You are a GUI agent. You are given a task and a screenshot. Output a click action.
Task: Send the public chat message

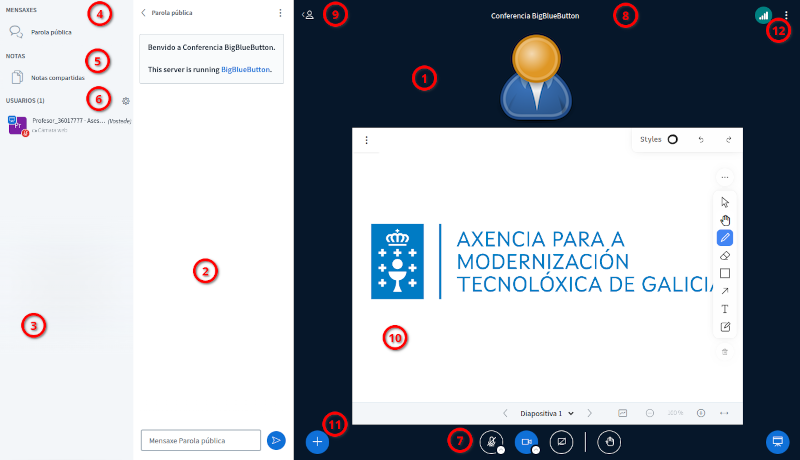click(x=276, y=440)
